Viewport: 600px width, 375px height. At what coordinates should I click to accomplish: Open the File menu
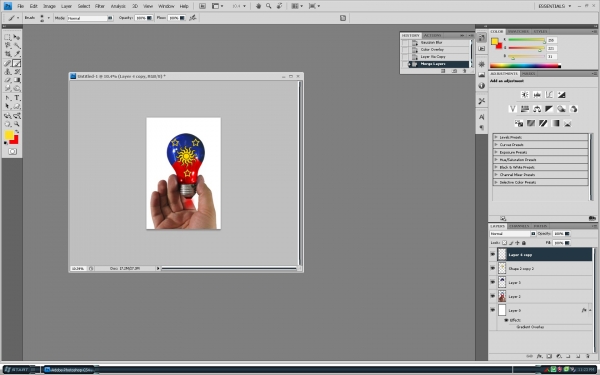click(20, 6)
